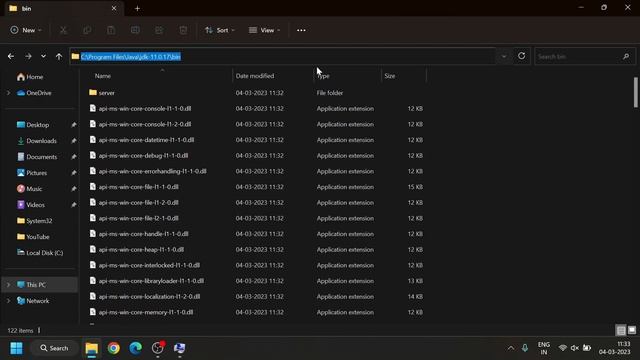640x360 pixels.
Task: Open Videos quick access folder
Action: [x=31, y=205]
